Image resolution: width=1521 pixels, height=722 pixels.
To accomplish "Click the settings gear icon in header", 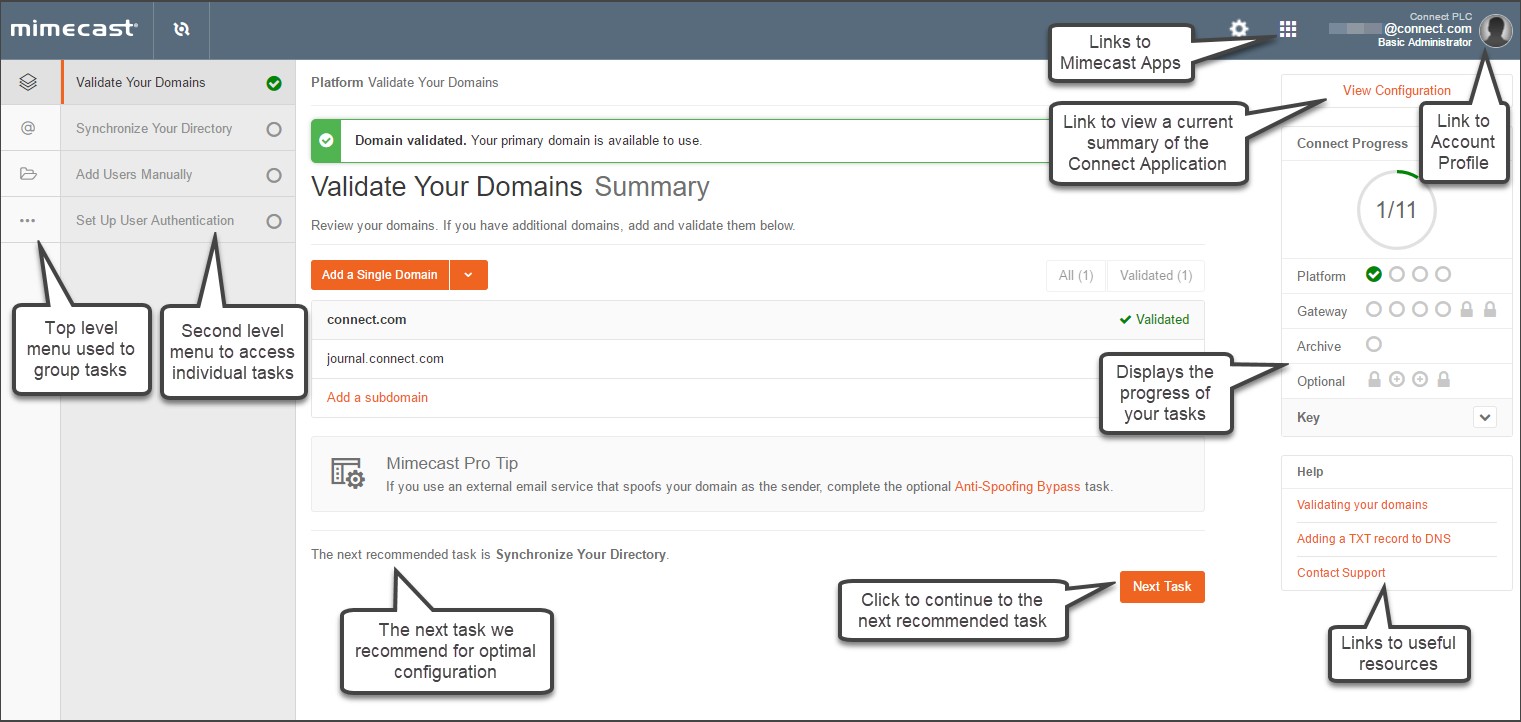I will [1238, 30].
